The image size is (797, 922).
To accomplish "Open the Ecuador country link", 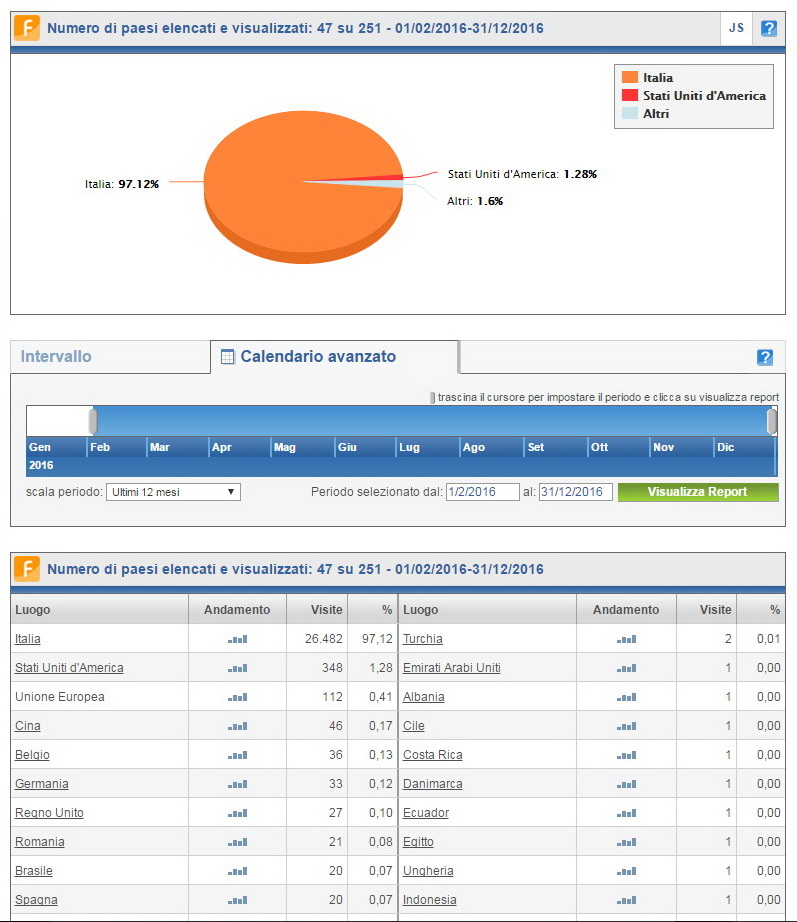I will click(x=426, y=813).
